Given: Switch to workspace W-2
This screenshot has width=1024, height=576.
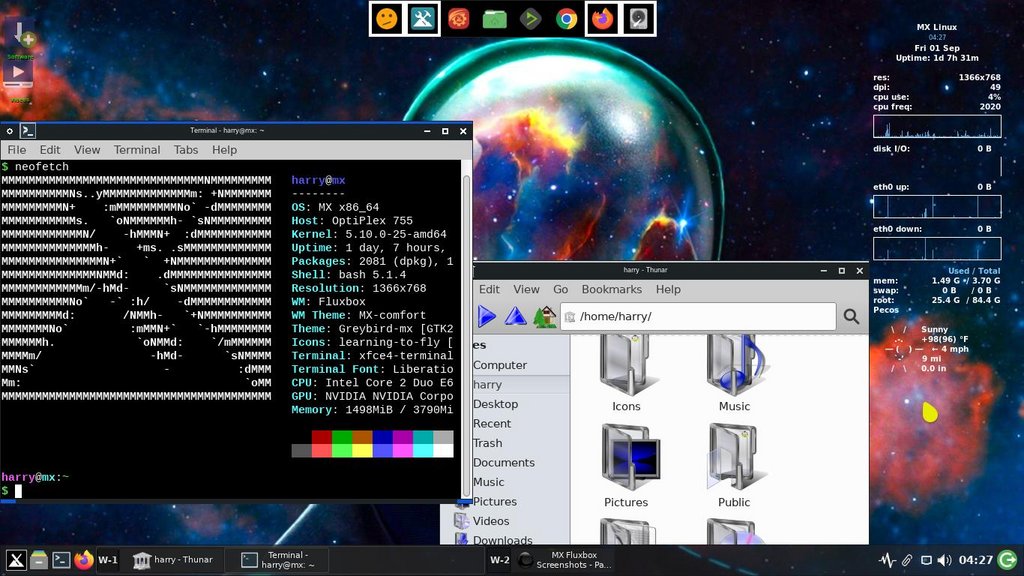Looking at the screenshot, I should click(x=499, y=560).
